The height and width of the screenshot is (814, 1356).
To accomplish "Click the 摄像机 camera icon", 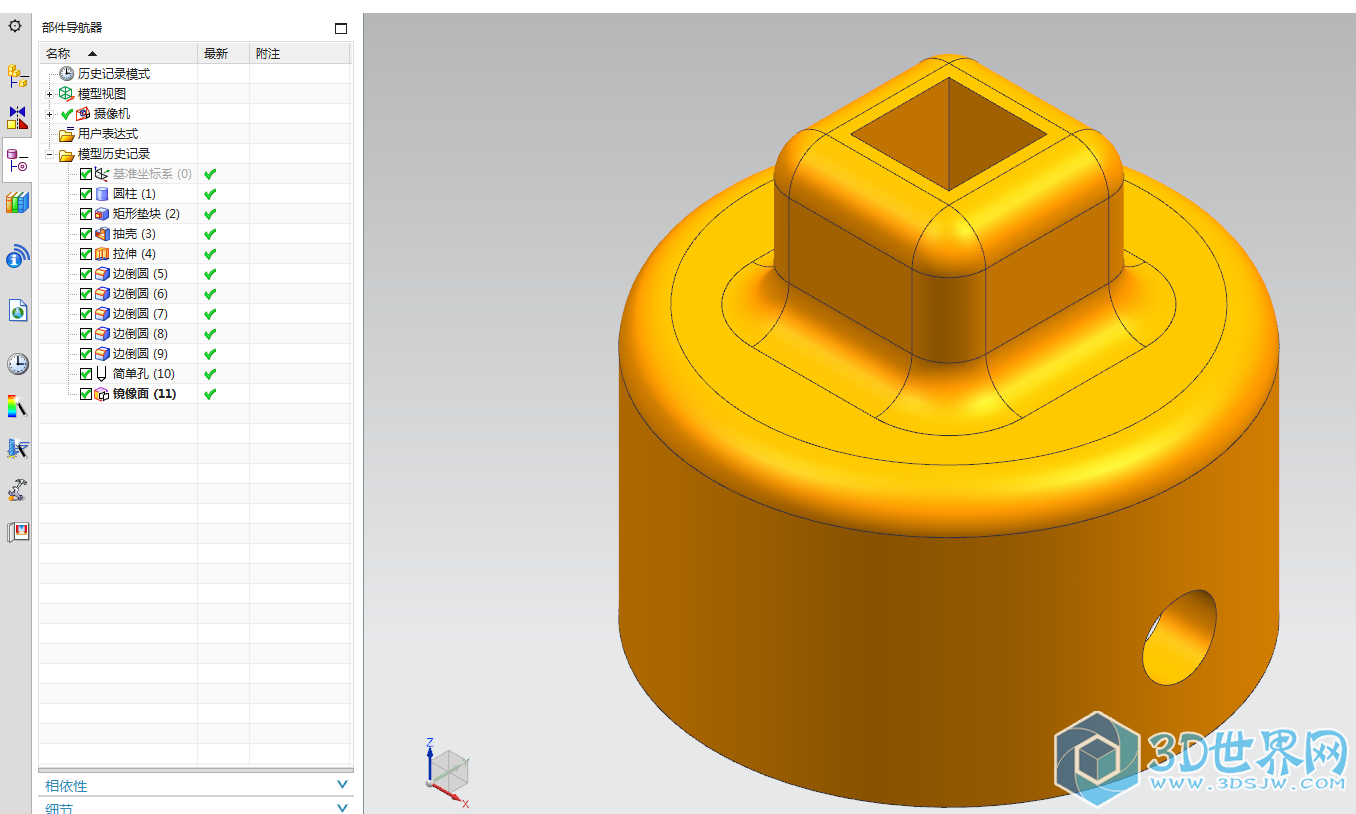I will (x=83, y=114).
